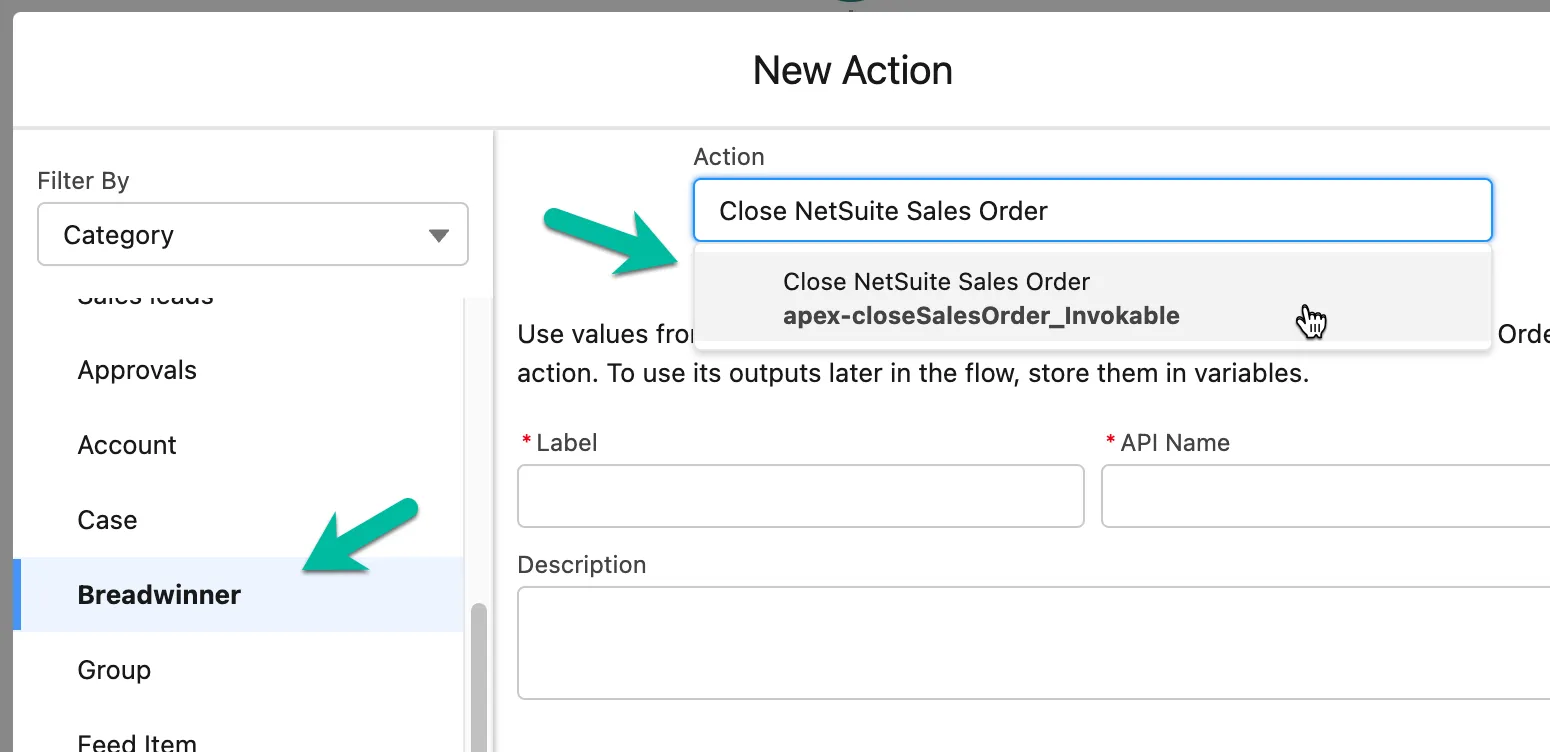Open the Filter By Category dropdown
Screen dimensions: 1550x752
coord(252,235)
